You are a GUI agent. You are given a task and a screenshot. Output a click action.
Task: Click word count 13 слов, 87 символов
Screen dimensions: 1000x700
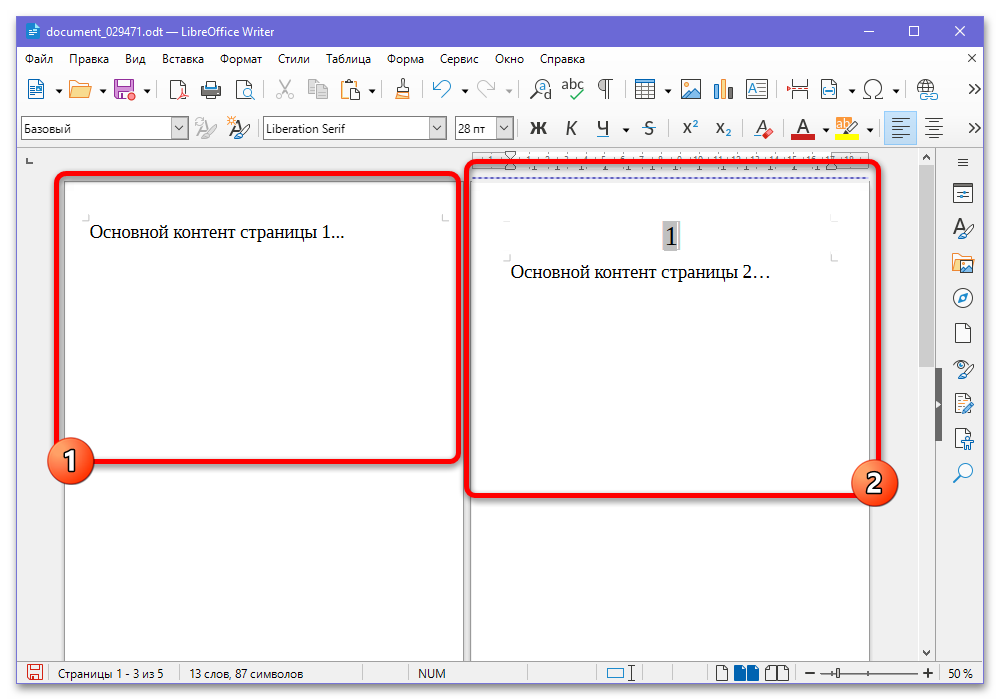tap(246, 673)
